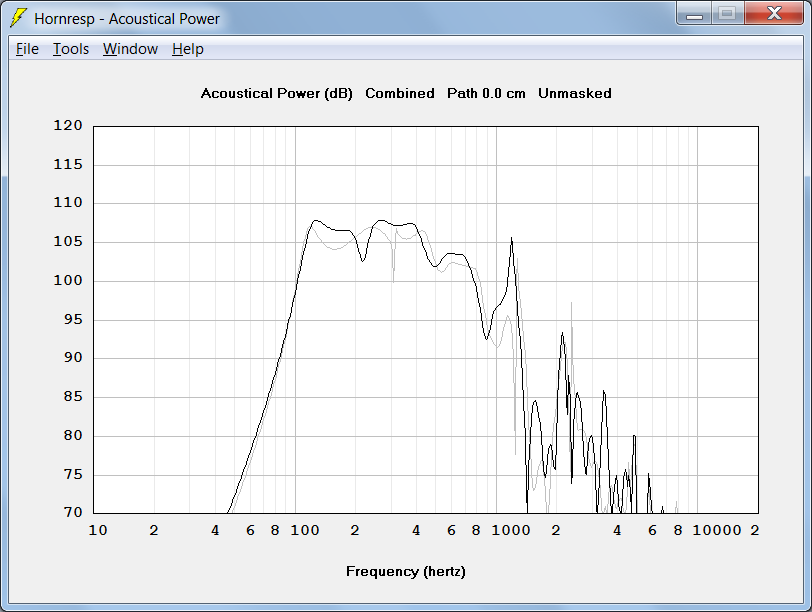Image resolution: width=812 pixels, height=612 pixels.
Task: Click the disabled maximize button
Action: coord(728,14)
